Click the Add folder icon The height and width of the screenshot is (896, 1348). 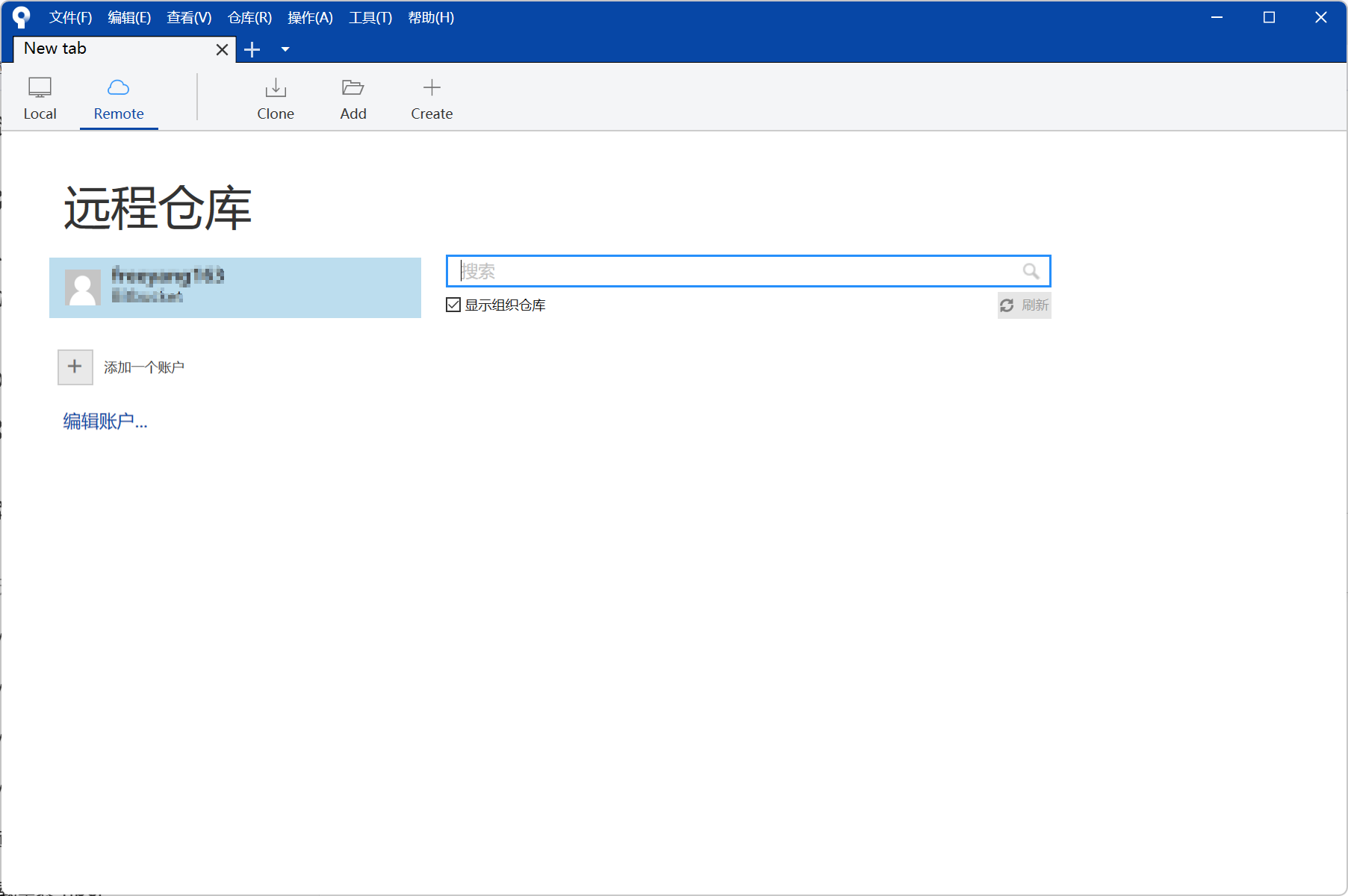[x=353, y=87]
